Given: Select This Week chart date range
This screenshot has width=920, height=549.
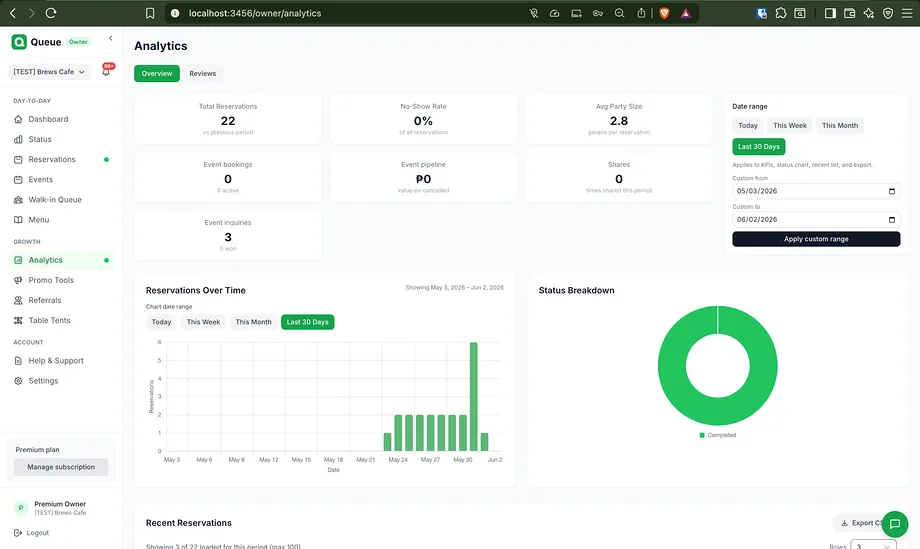Looking at the screenshot, I should 203,322.
